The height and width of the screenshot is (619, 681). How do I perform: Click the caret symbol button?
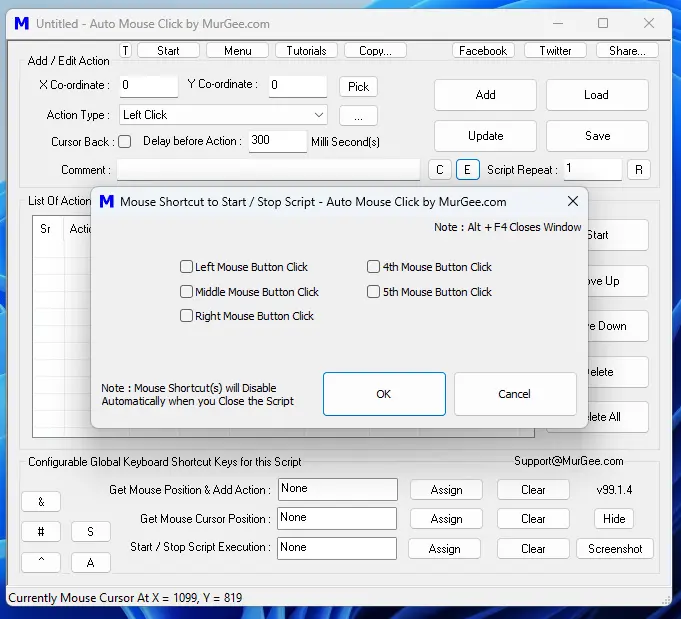pos(41,563)
